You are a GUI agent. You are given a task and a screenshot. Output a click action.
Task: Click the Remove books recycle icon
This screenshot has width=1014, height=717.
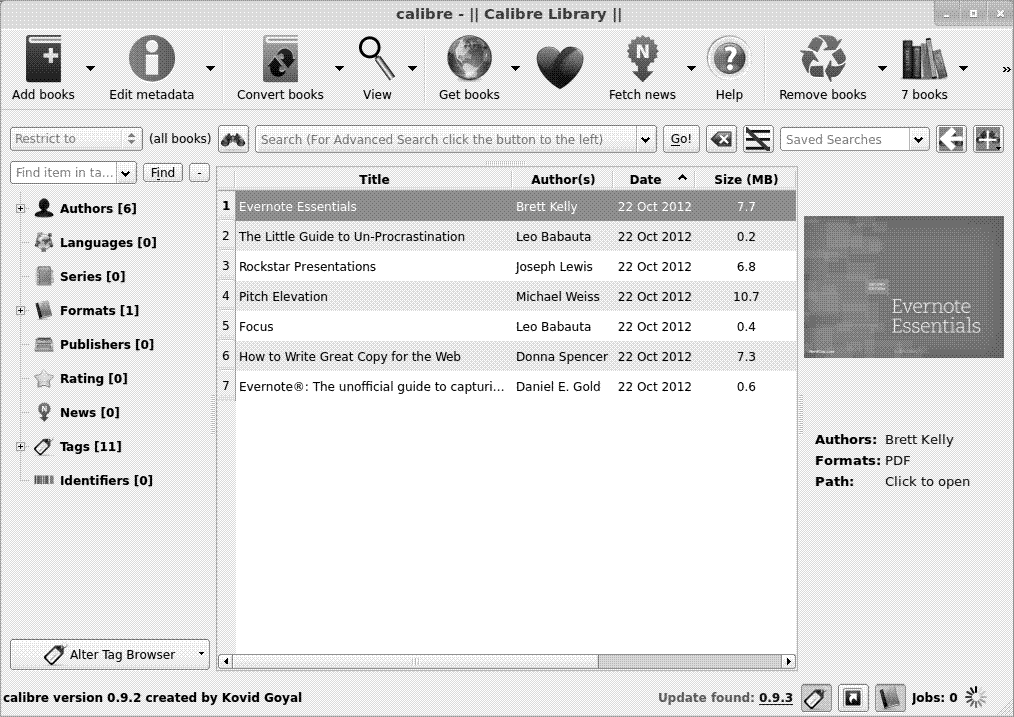coord(823,59)
